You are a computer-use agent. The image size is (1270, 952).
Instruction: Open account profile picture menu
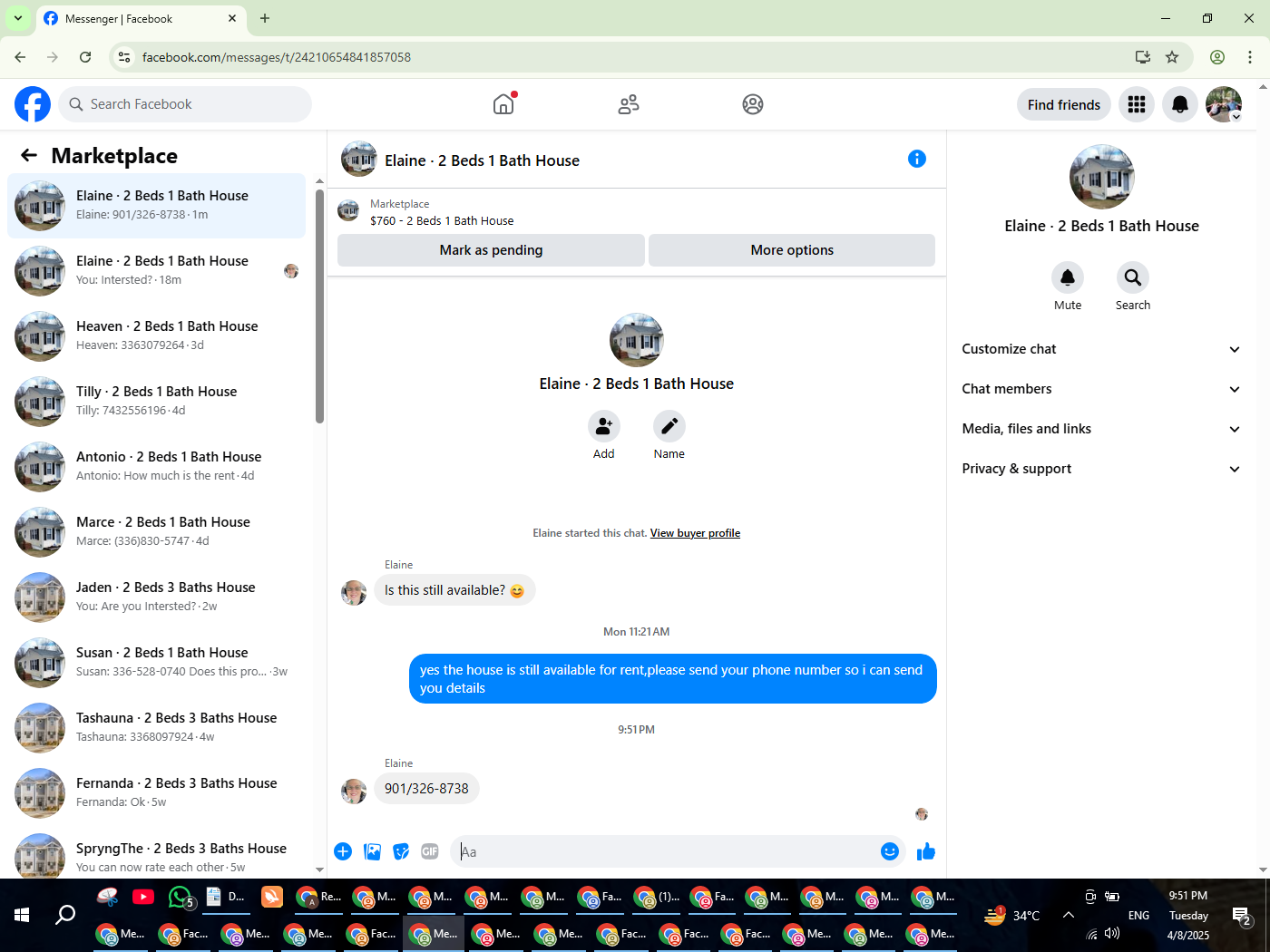[x=1224, y=104]
